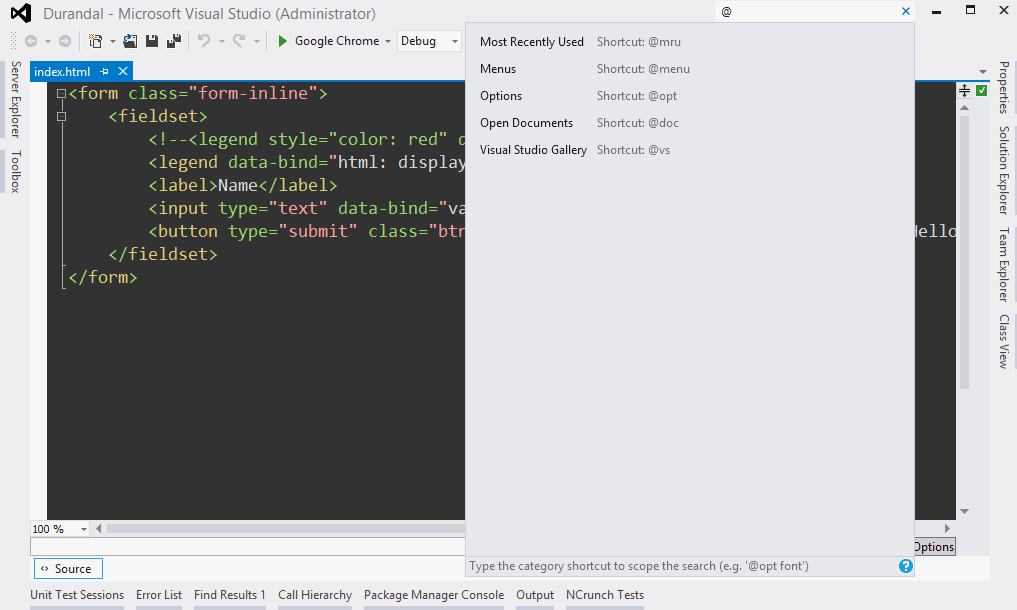Open the Google Chrome browser dropdown
1017x610 pixels.
click(x=388, y=41)
